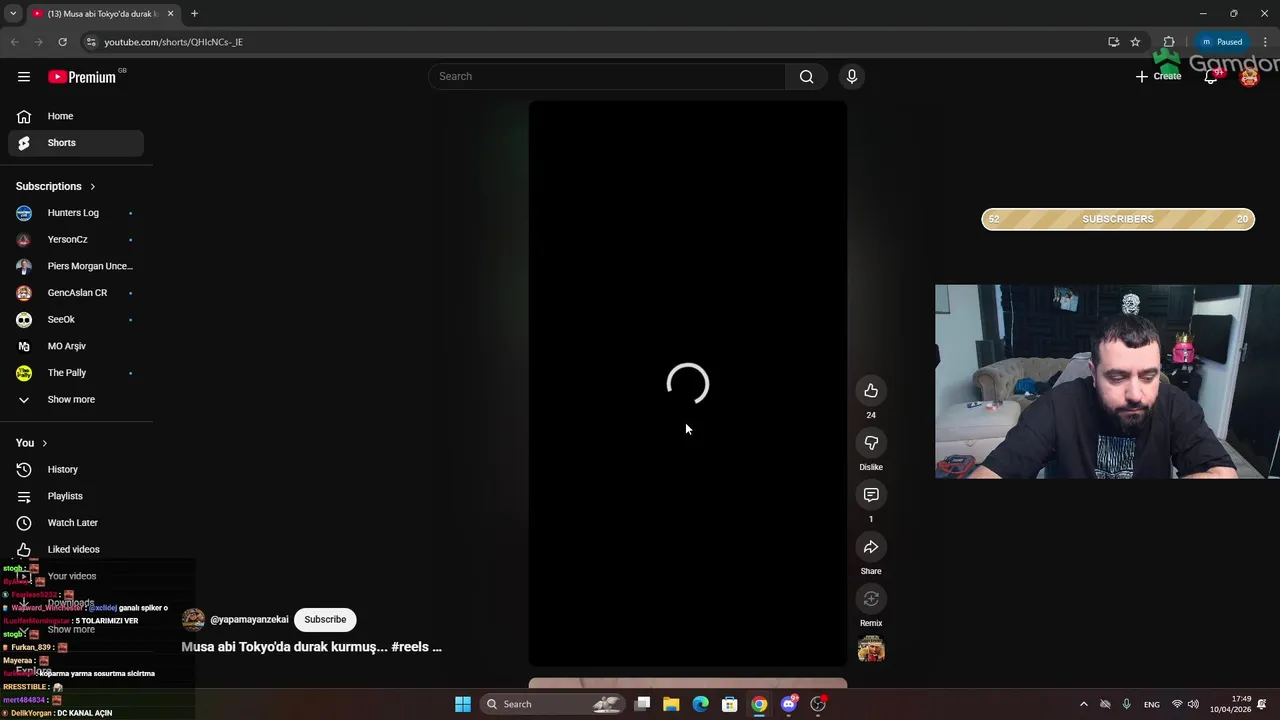The image size is (1280, 720).
Task: Open the Paused Chrome profile button
Action: point(1222,42)
